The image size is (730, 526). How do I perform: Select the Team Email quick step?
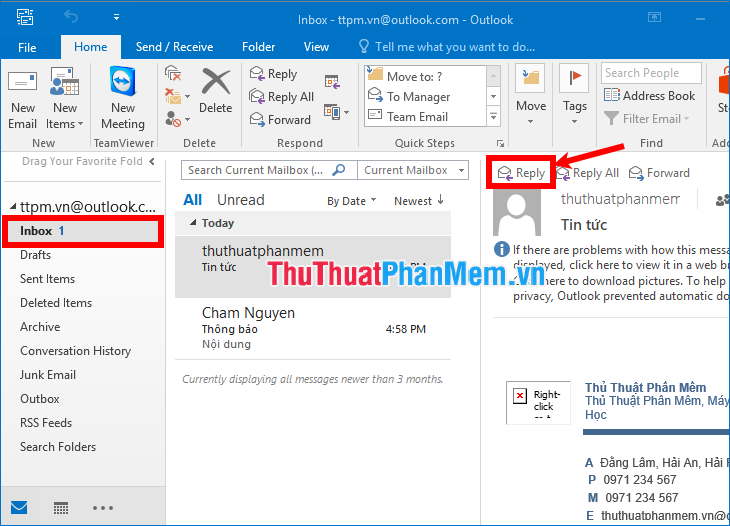(x=425, y=116)
